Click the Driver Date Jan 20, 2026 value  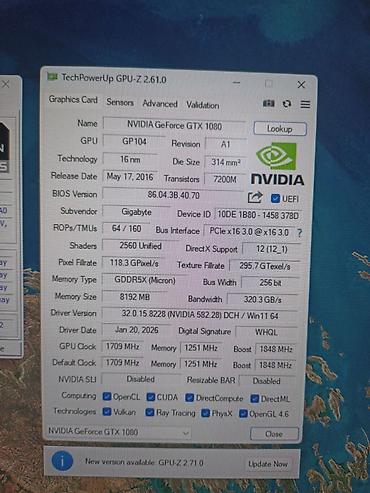pos(136,330)
